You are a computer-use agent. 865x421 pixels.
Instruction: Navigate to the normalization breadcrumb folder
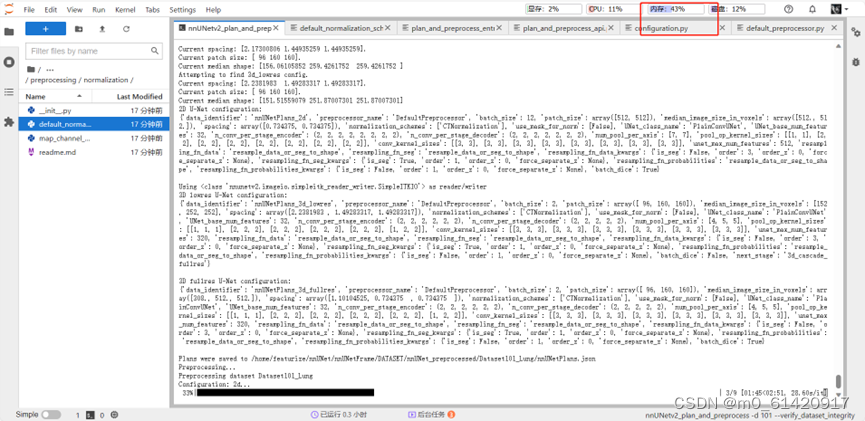coord(105,80)
